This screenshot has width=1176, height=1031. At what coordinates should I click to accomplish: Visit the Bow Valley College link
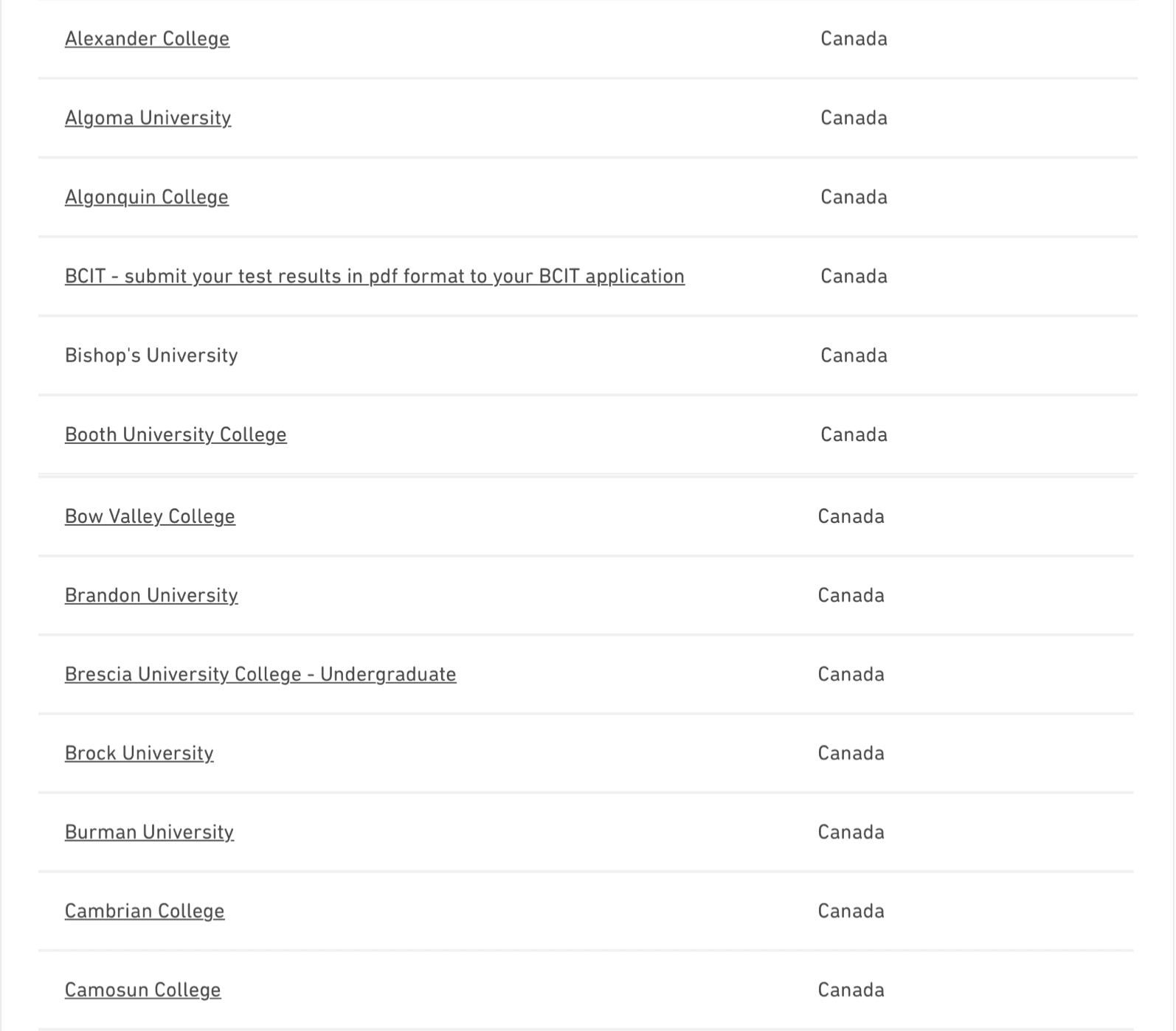[x=150, y=516]
